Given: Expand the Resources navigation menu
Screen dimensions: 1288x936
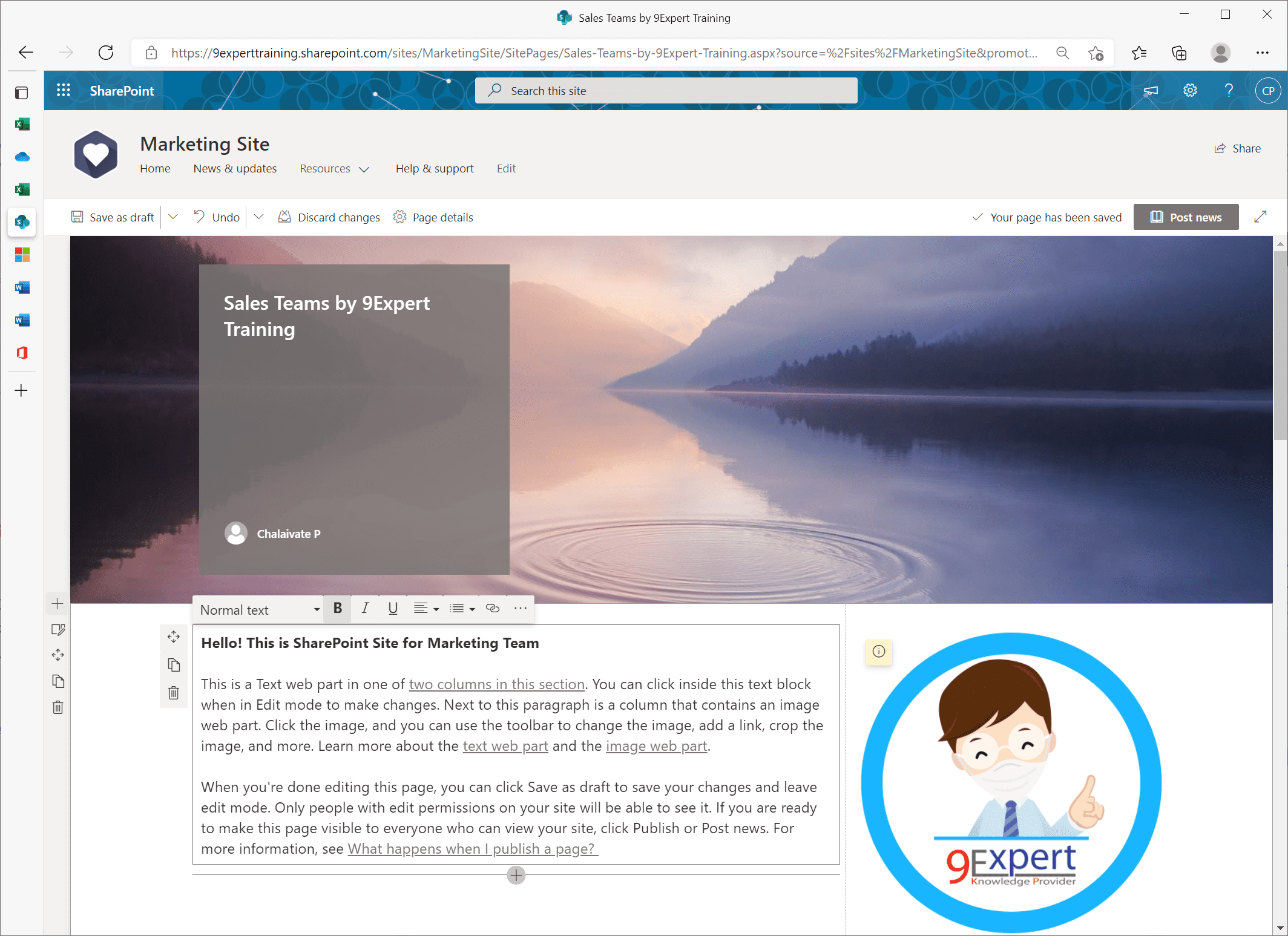Looking at the screenshot, I should (335, 169).
